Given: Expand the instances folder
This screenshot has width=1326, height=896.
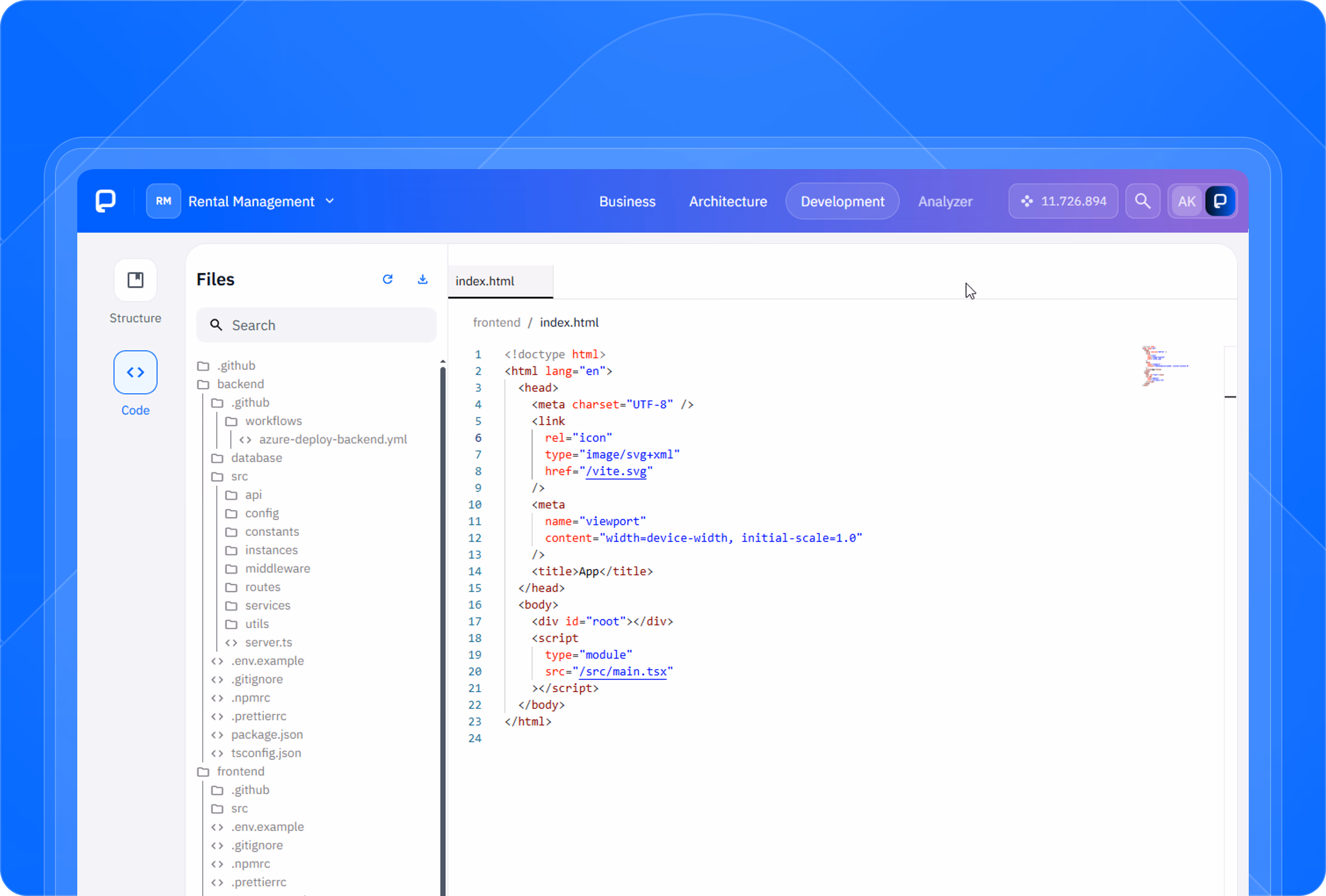Looking at the screenshot, I should point(262,550).
